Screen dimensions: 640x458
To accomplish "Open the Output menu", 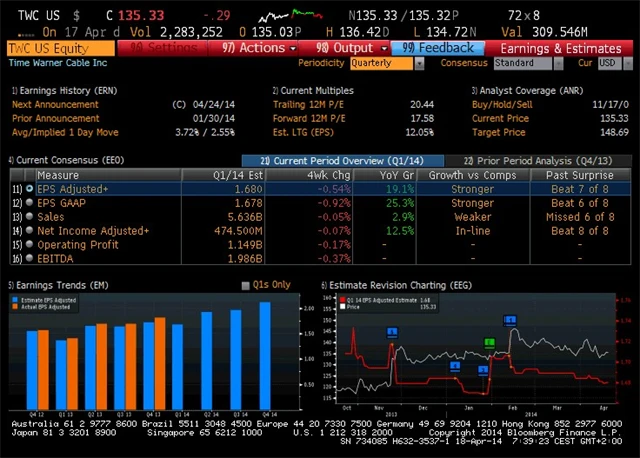I will pyautogui.click(x=345, y=48).
